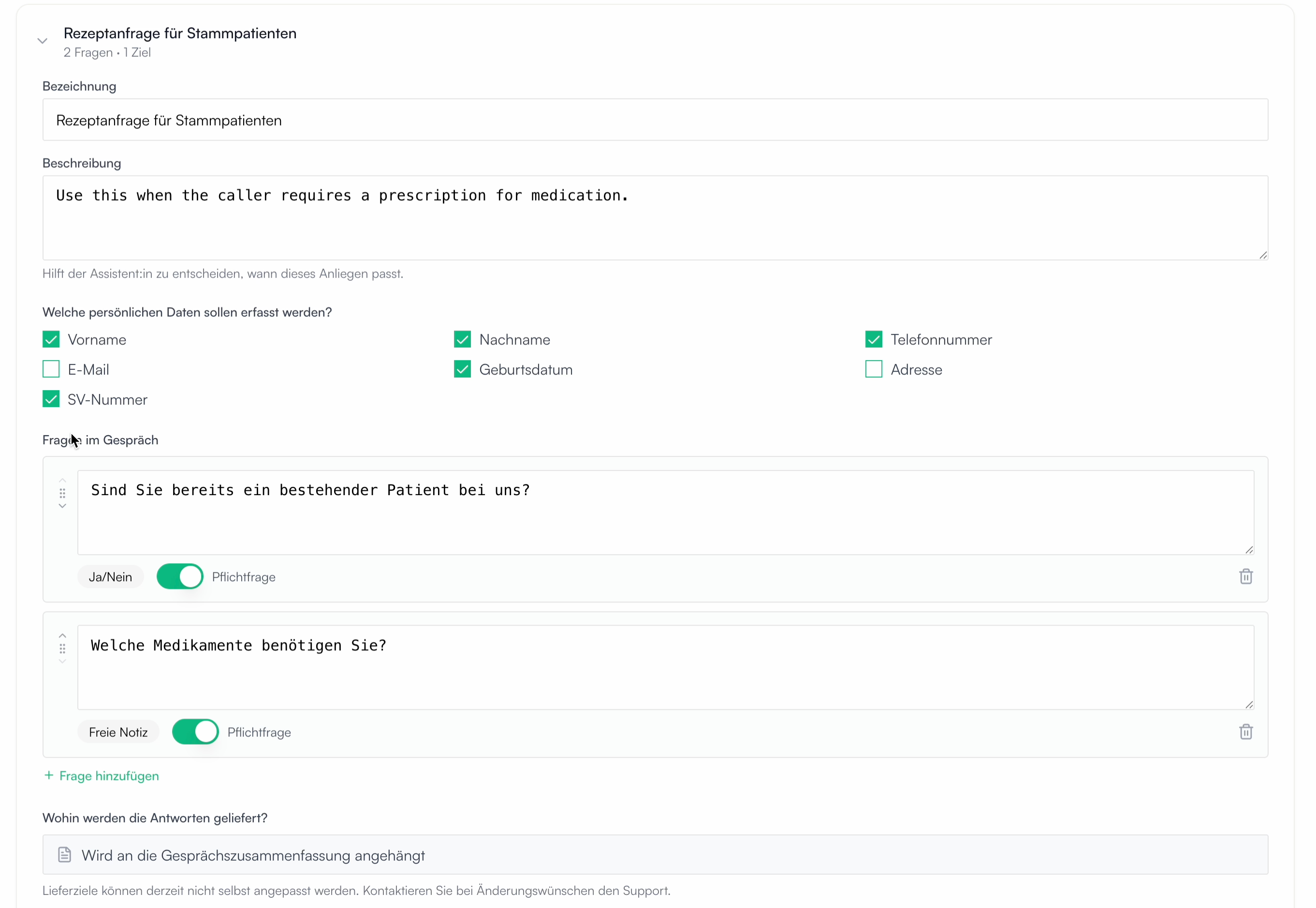Click the Freie Notiz answer type chip
1316x908 pixels.
click(118, 732)
